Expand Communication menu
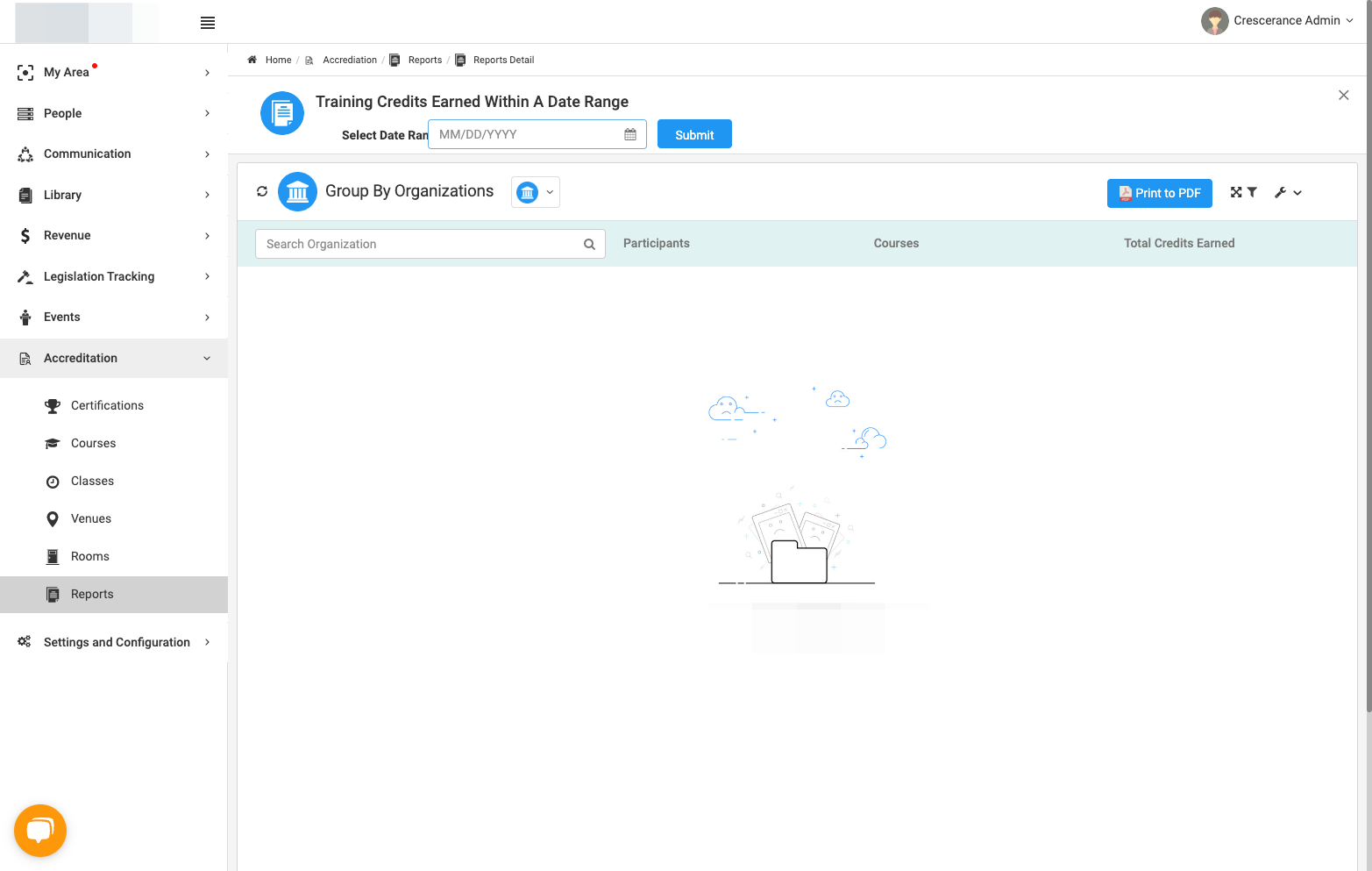Screen dimensions: 1372x871 114,153
